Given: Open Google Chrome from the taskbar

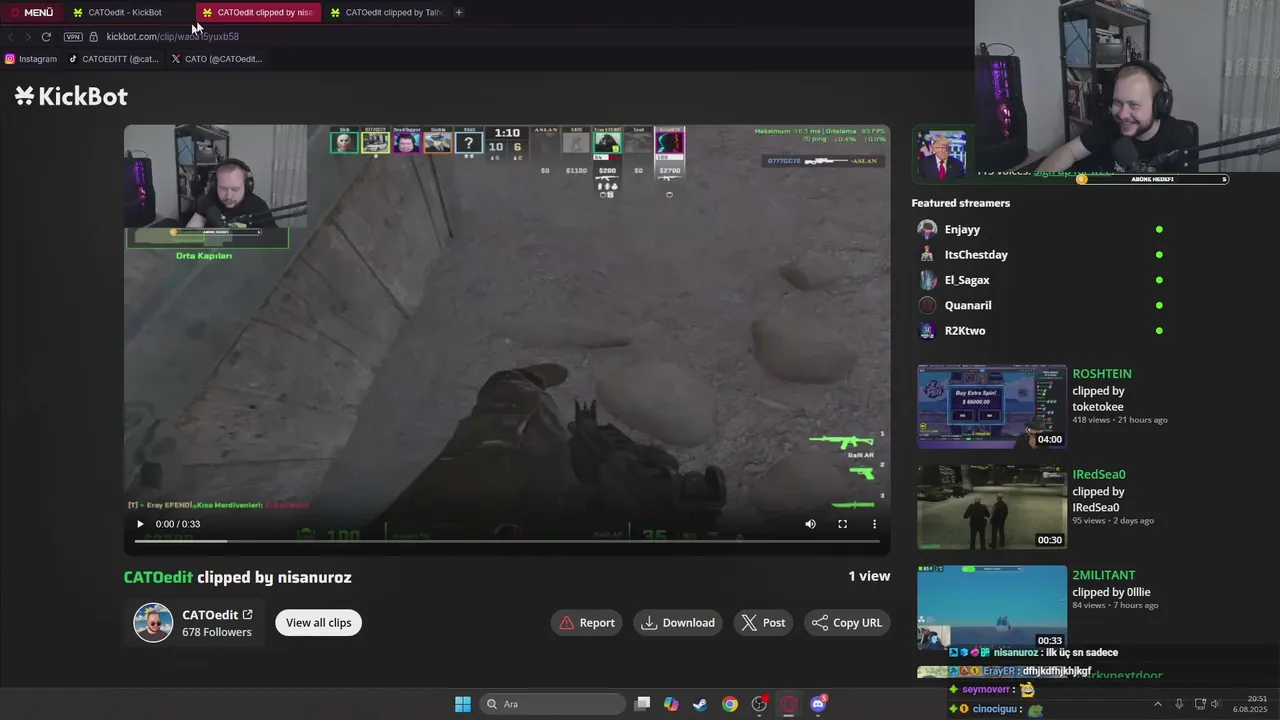Looking at the screenshot, I should (x=730, y=704).
